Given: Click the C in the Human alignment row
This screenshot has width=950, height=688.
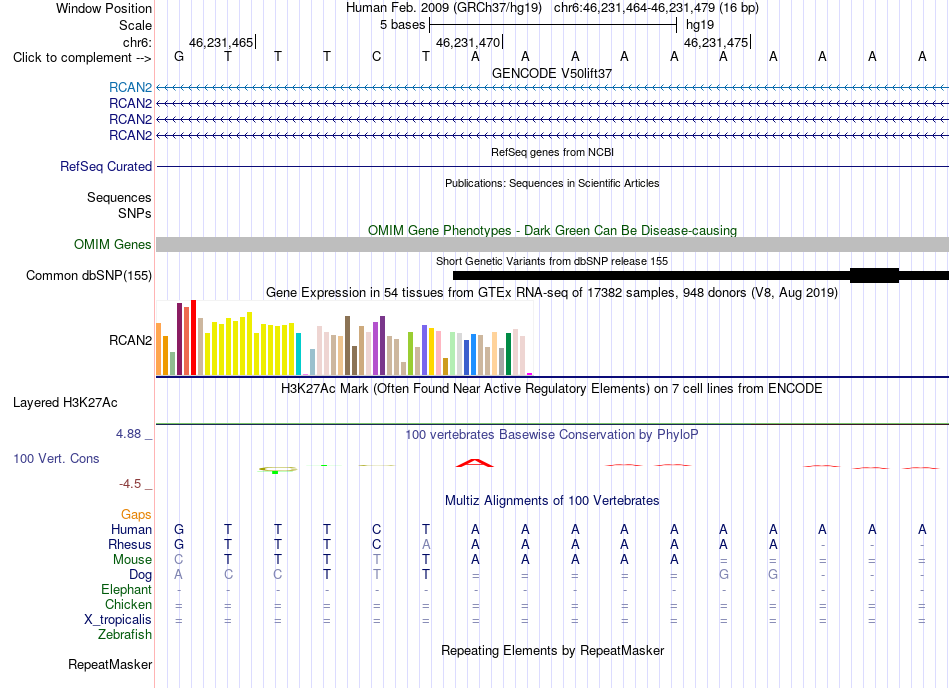Looking at the screenshot, I should click(x=377, y=530).
